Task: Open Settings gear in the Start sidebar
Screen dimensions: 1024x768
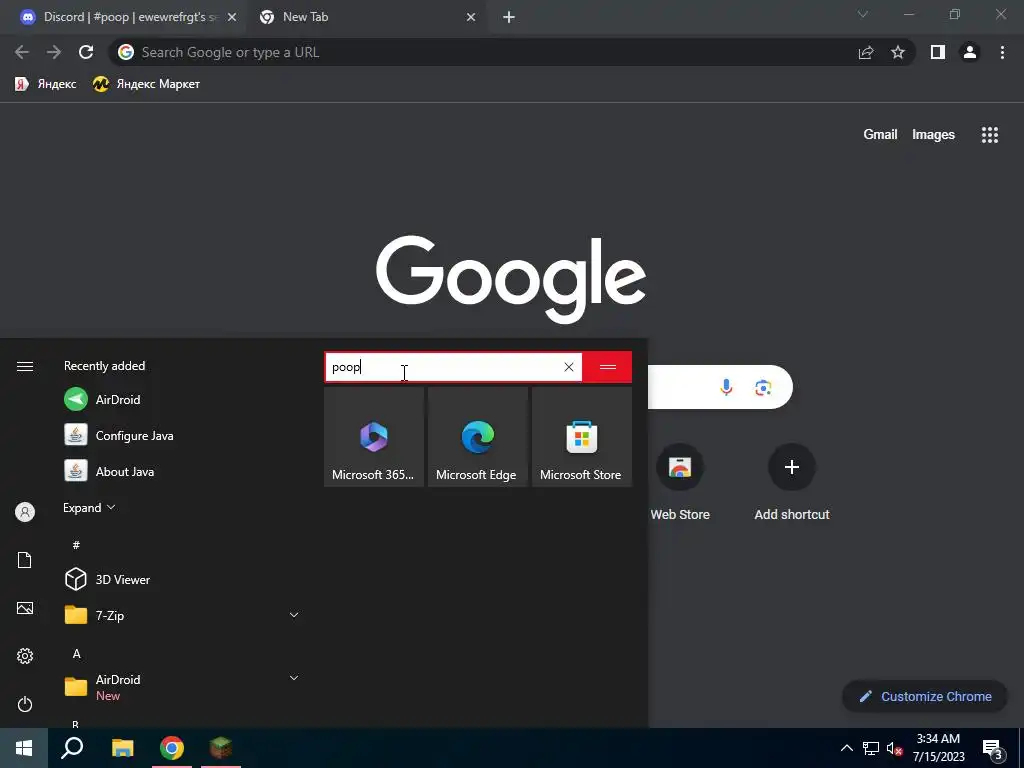Action: click(25, 656)
